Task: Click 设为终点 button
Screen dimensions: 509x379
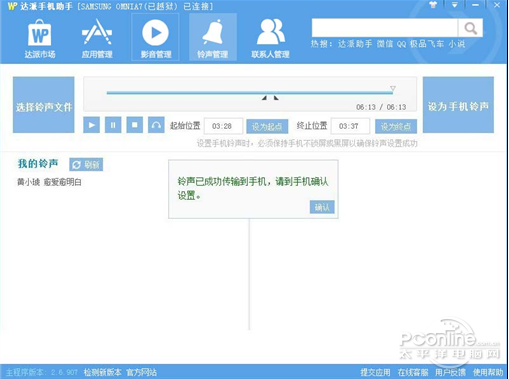Action: click(396, 126)
